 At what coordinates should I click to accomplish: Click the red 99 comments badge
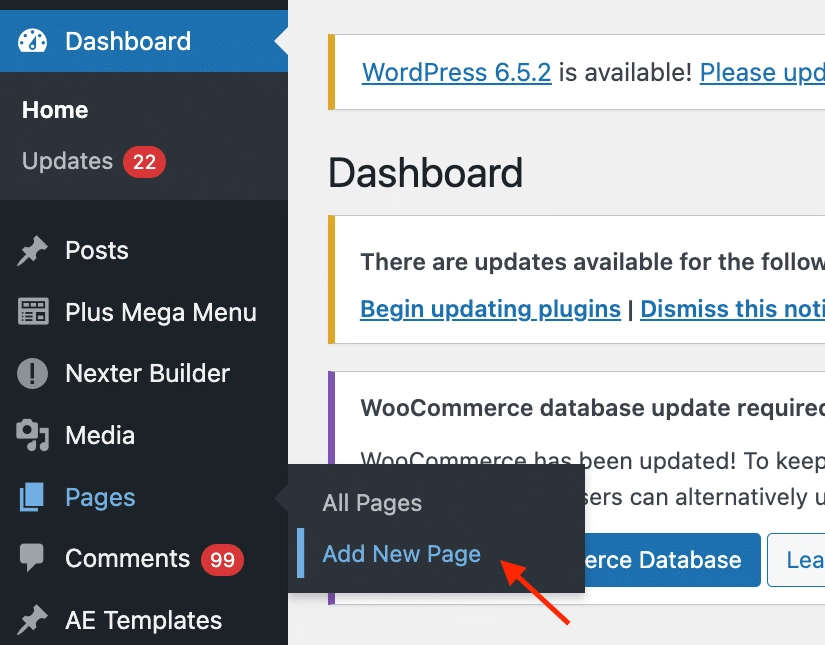[222, 559]
